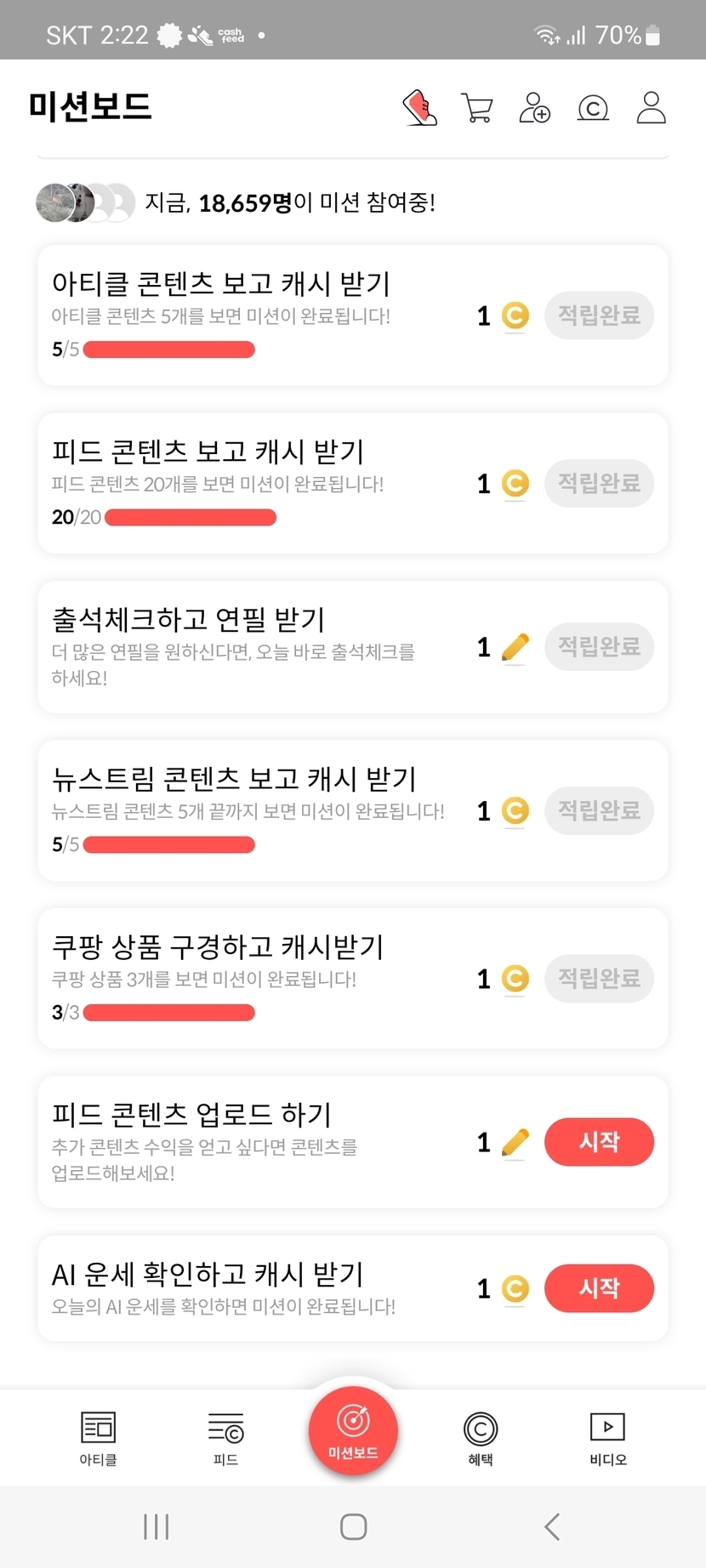Click the 피드 콘텐츠 20/20 progress bar
Viewport: 706px width, 1568px height.
point(191,517)
